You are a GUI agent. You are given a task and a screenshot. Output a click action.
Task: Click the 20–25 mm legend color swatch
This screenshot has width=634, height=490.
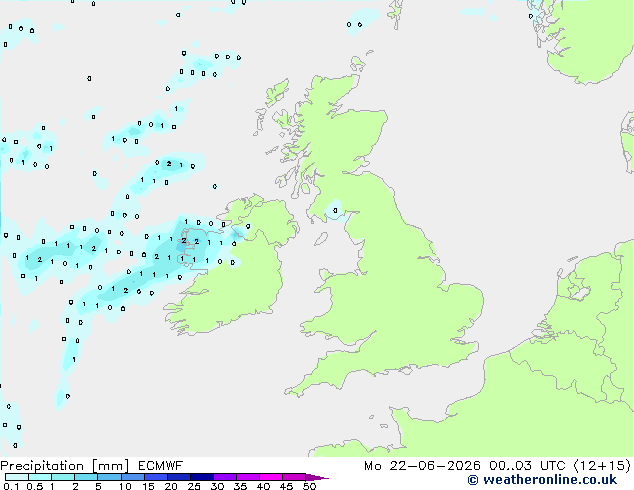179,477
